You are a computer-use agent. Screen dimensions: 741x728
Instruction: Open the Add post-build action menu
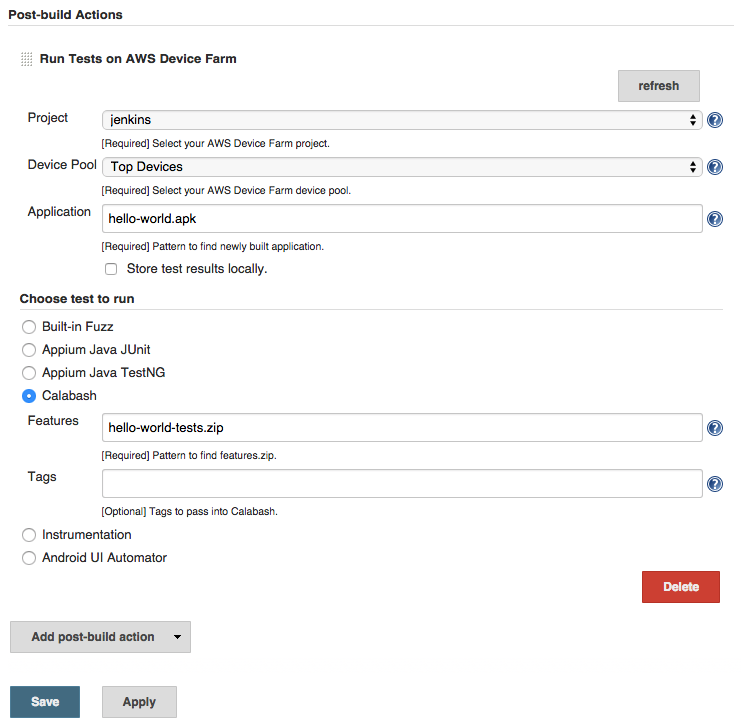click(100, 637)
